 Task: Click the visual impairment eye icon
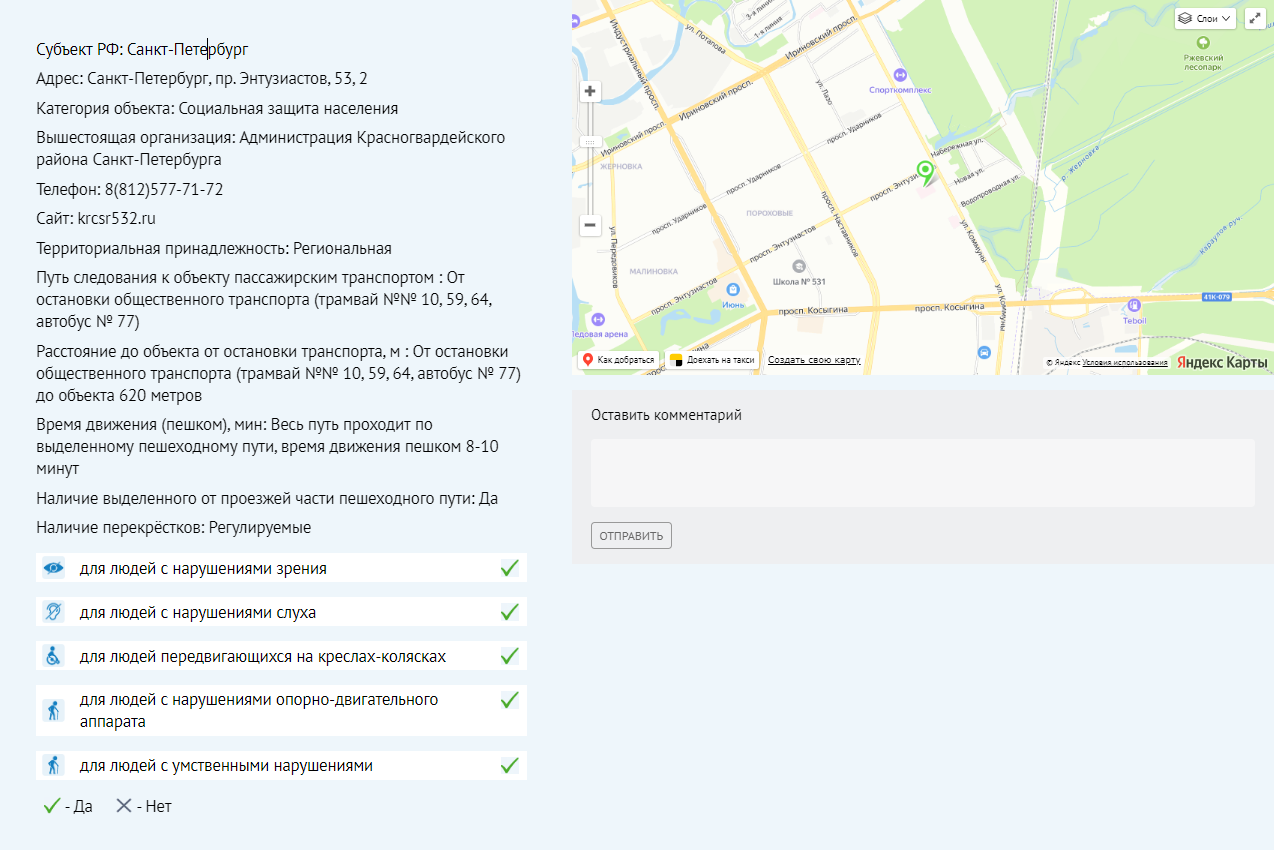pyautogui.click(x=53, y=568)
